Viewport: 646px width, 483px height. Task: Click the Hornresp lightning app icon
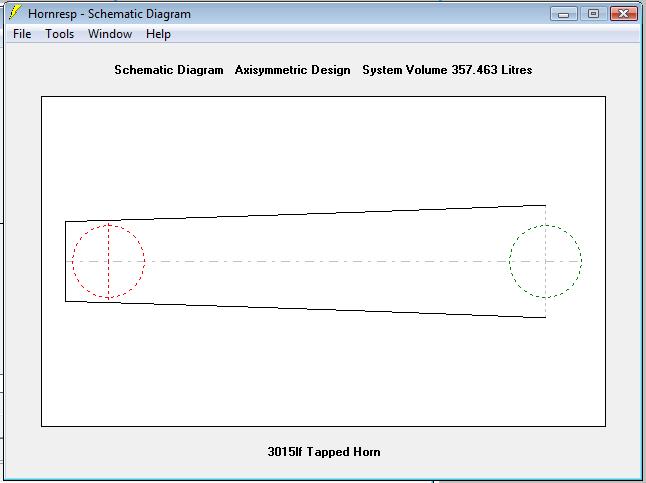15,12
